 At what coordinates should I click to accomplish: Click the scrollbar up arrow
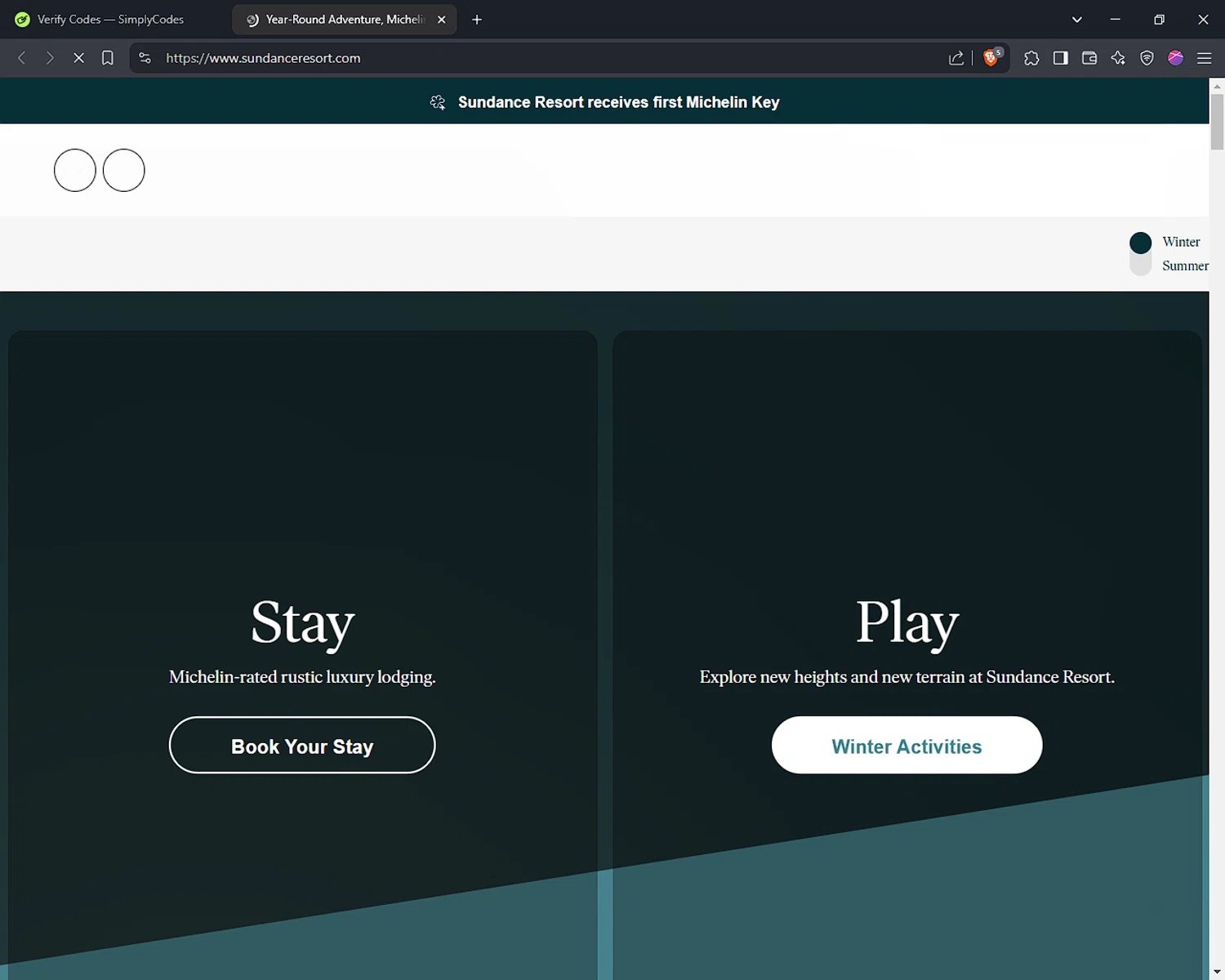coord(1217,85)
